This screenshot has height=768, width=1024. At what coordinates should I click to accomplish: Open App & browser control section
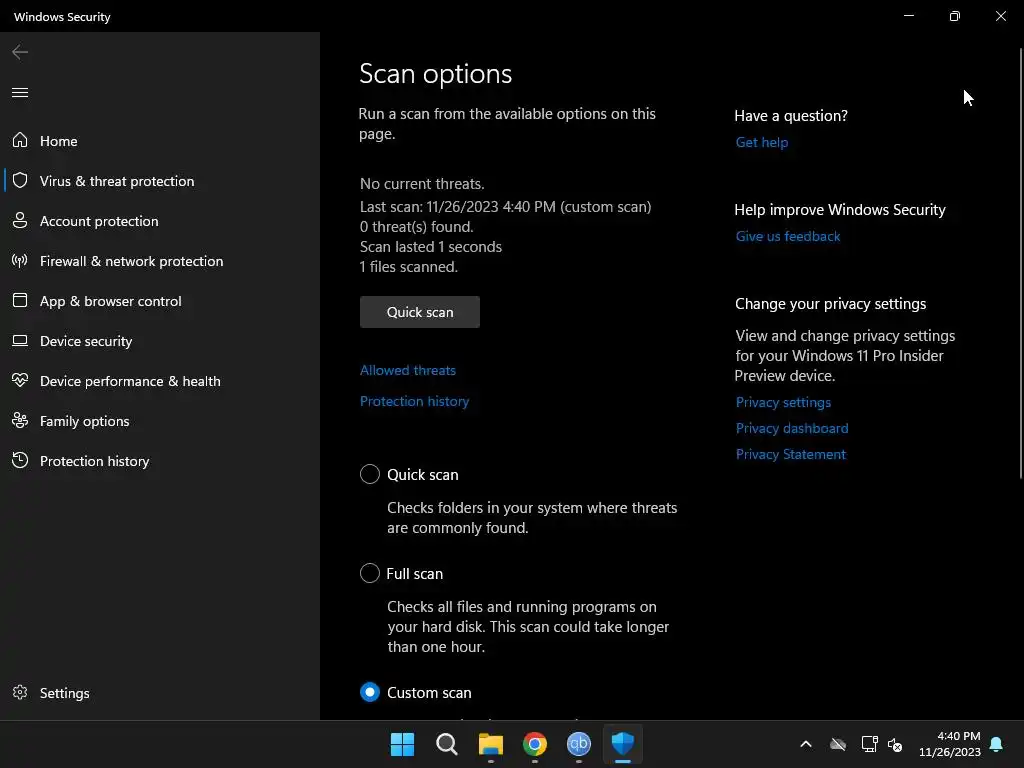point(160,300)
